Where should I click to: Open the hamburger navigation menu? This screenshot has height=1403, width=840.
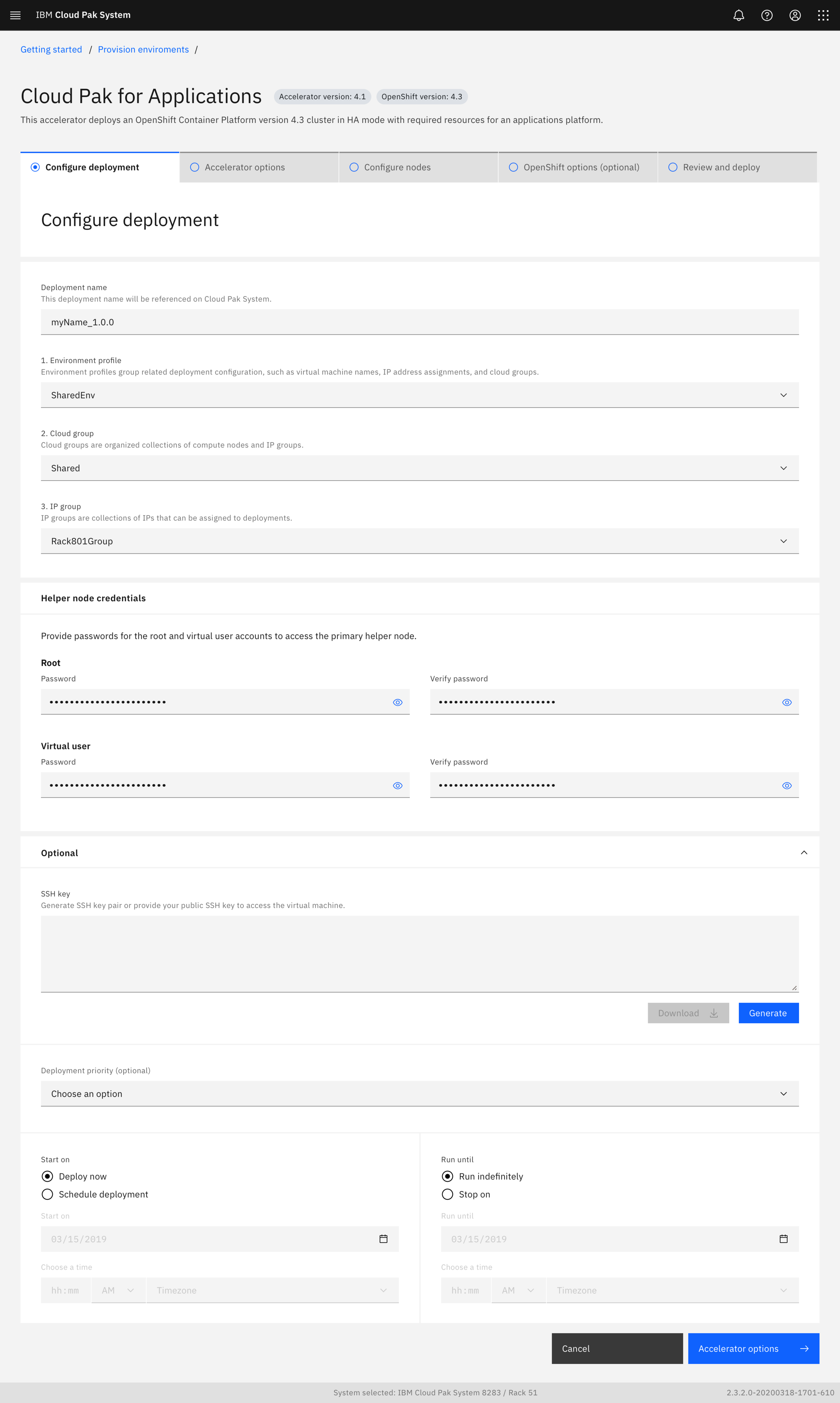(15, 15)
